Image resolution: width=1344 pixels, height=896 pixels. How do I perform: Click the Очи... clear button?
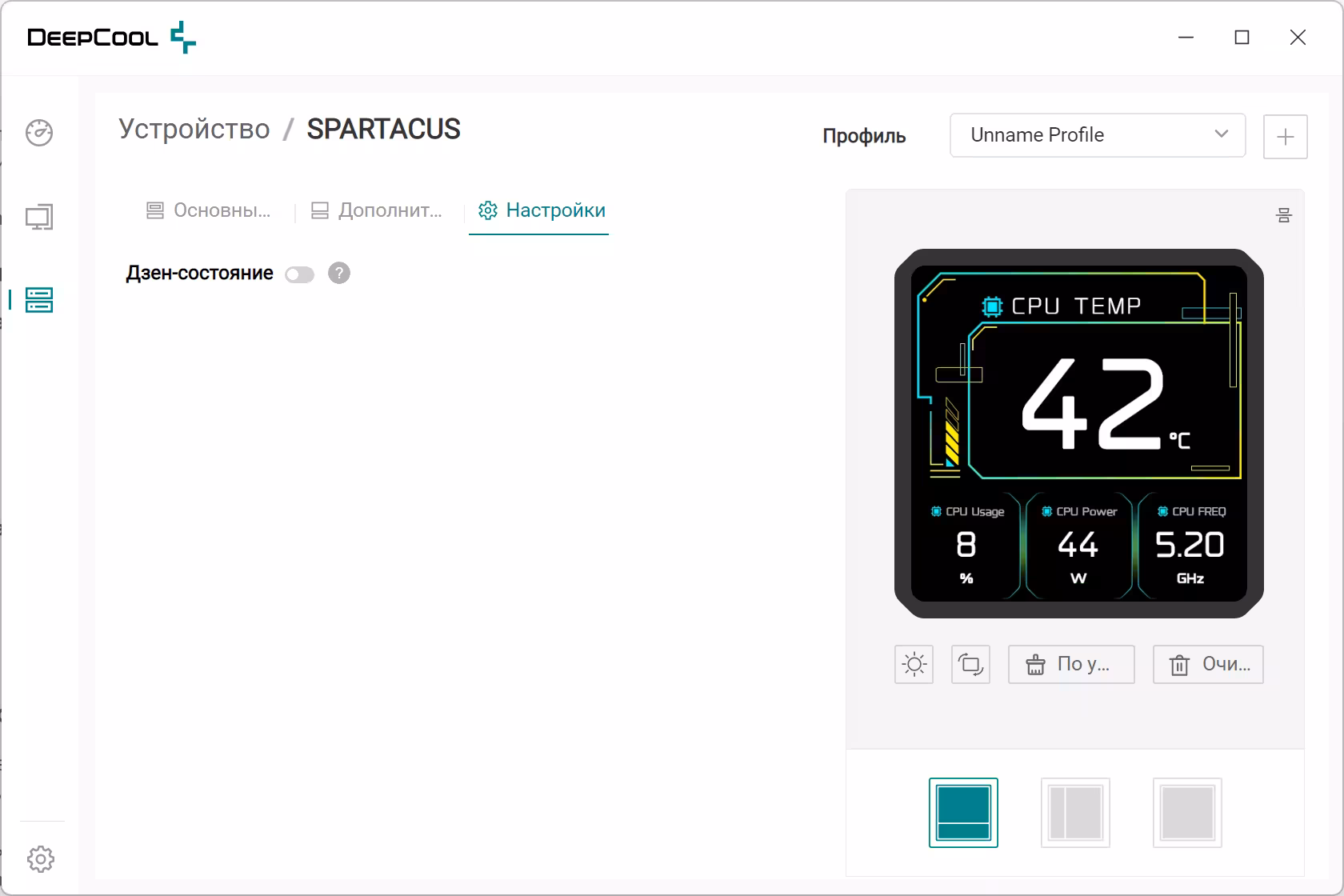(x=1208, y=665)
